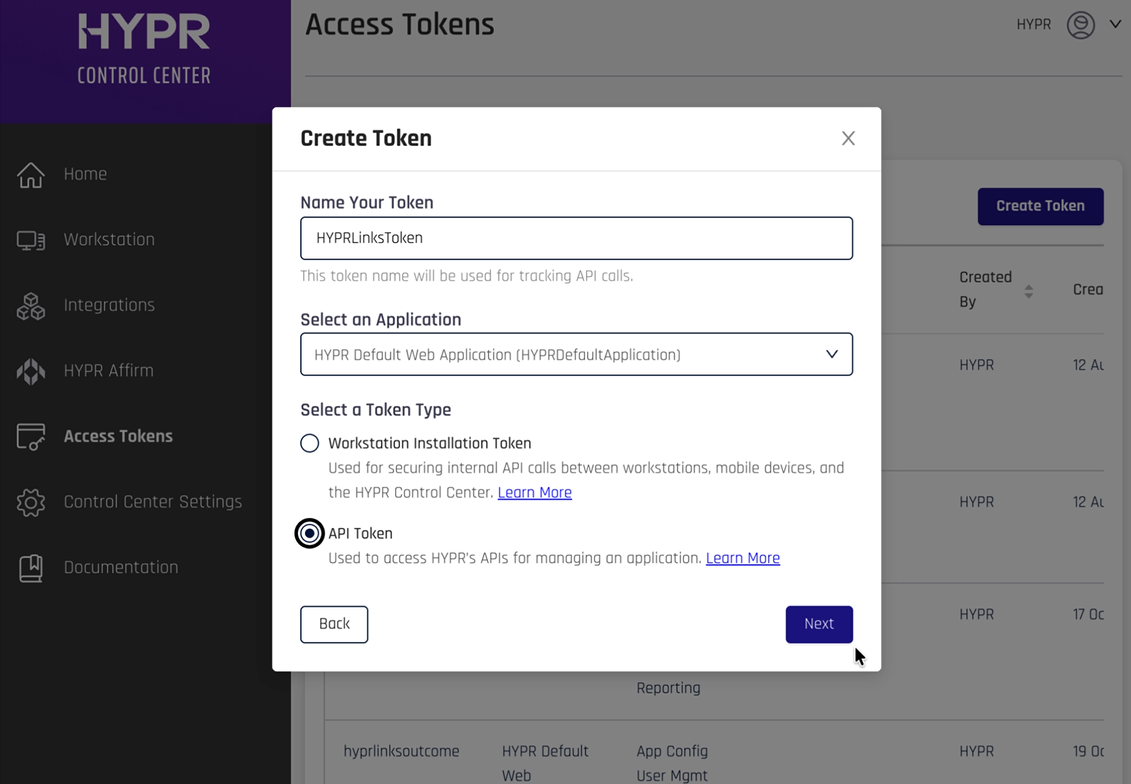Viewport: 1131px width, 784px height.
Task: Select the API Token option
Action: [310, 533]
